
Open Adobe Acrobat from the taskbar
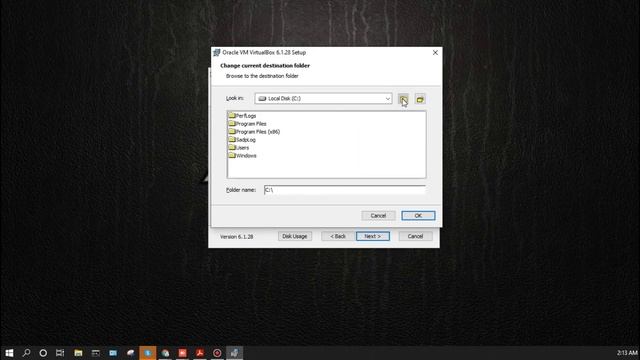click(x=200, y=353)
